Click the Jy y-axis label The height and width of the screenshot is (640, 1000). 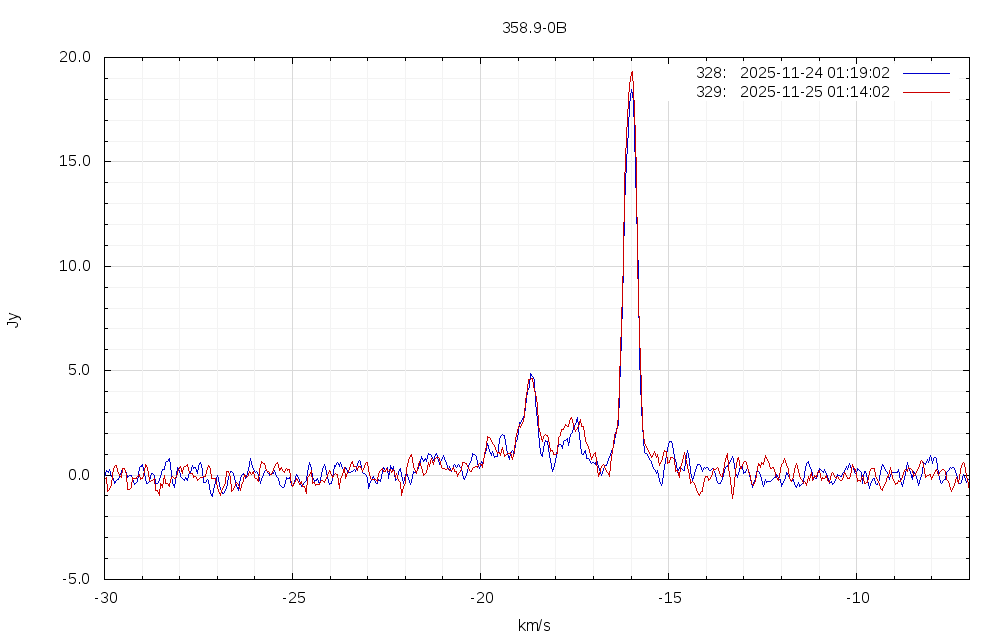13,320
